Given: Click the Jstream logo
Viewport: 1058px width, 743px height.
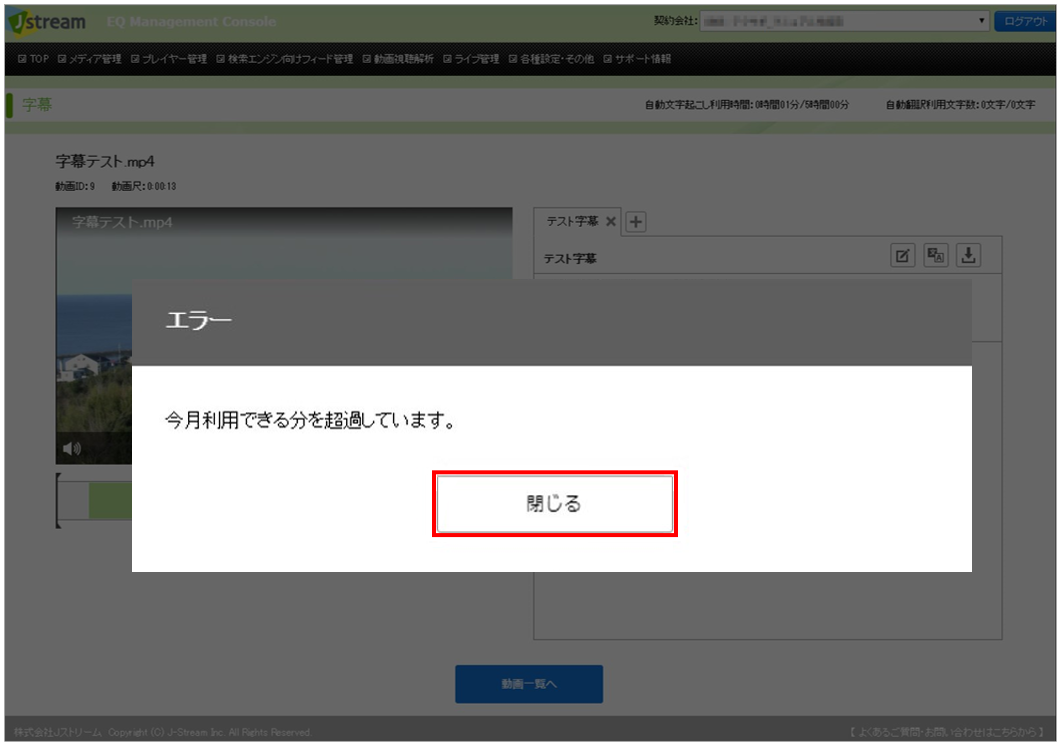Looking at the screenshot, I should tap(47, 22).
